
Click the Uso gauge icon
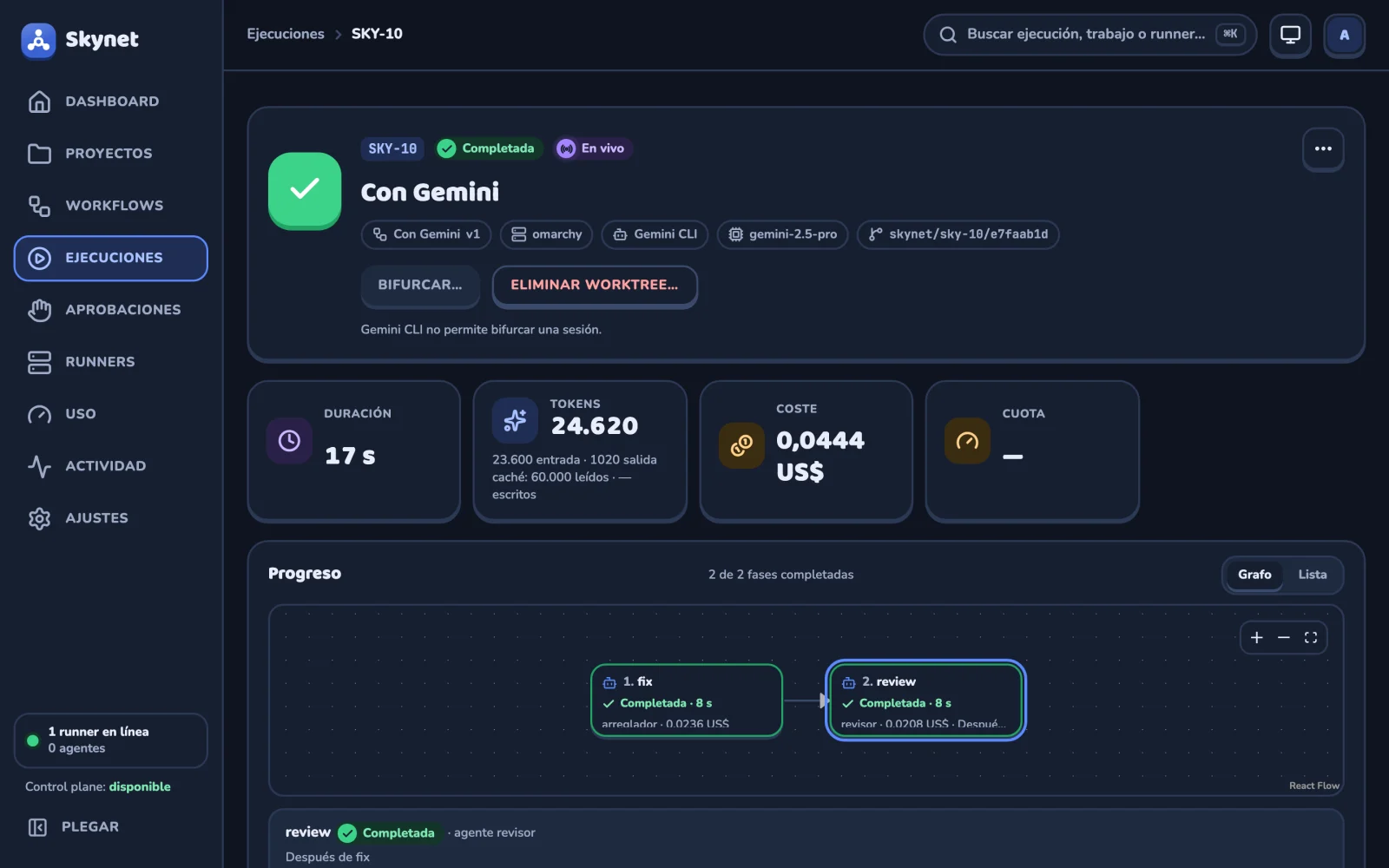tap(39, 414)
